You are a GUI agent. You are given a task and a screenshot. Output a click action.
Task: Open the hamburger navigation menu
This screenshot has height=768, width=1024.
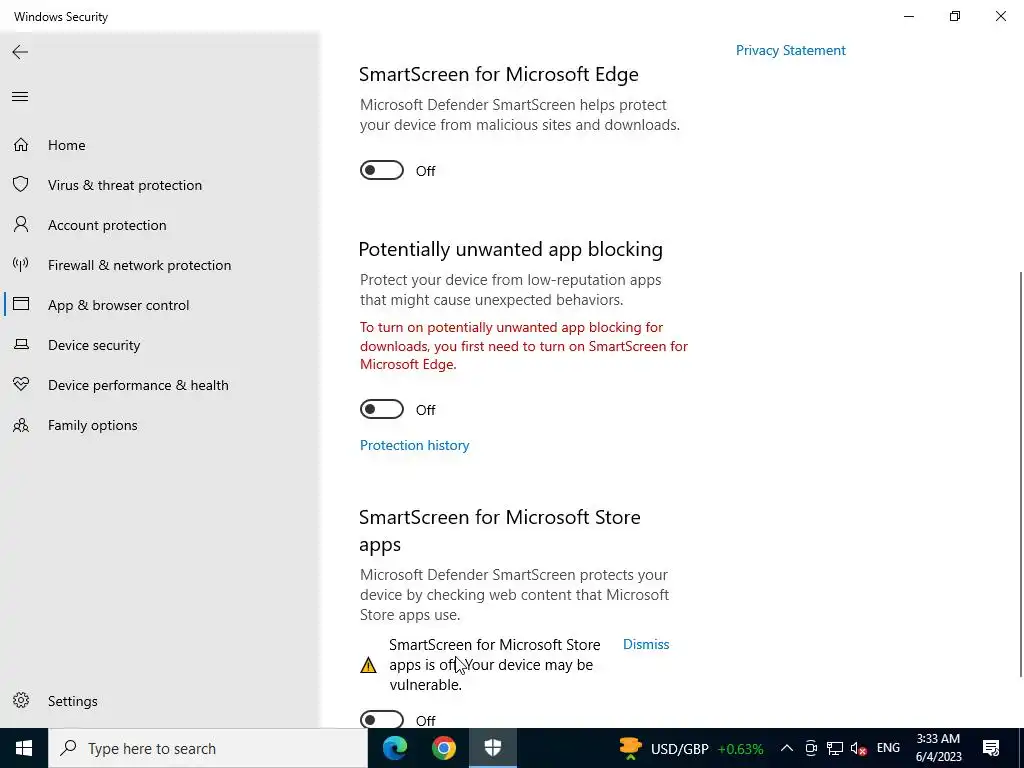click(x=20, y=97)
